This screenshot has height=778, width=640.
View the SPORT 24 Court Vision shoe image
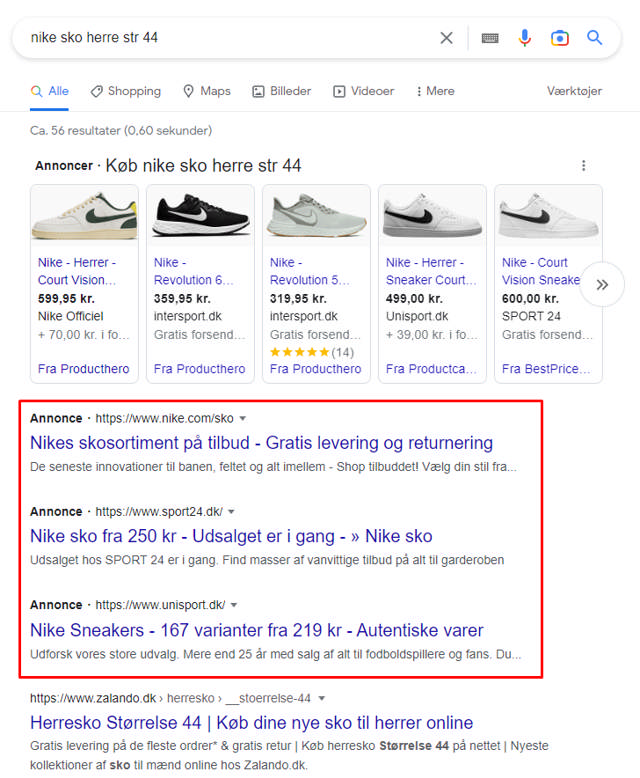pos(549,216)
